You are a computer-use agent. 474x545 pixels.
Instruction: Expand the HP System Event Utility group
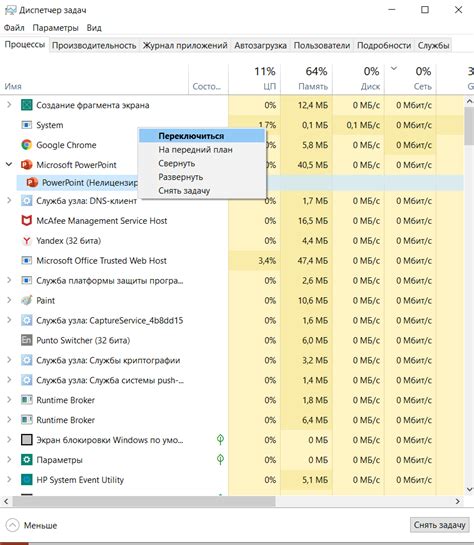pos(9,480)
